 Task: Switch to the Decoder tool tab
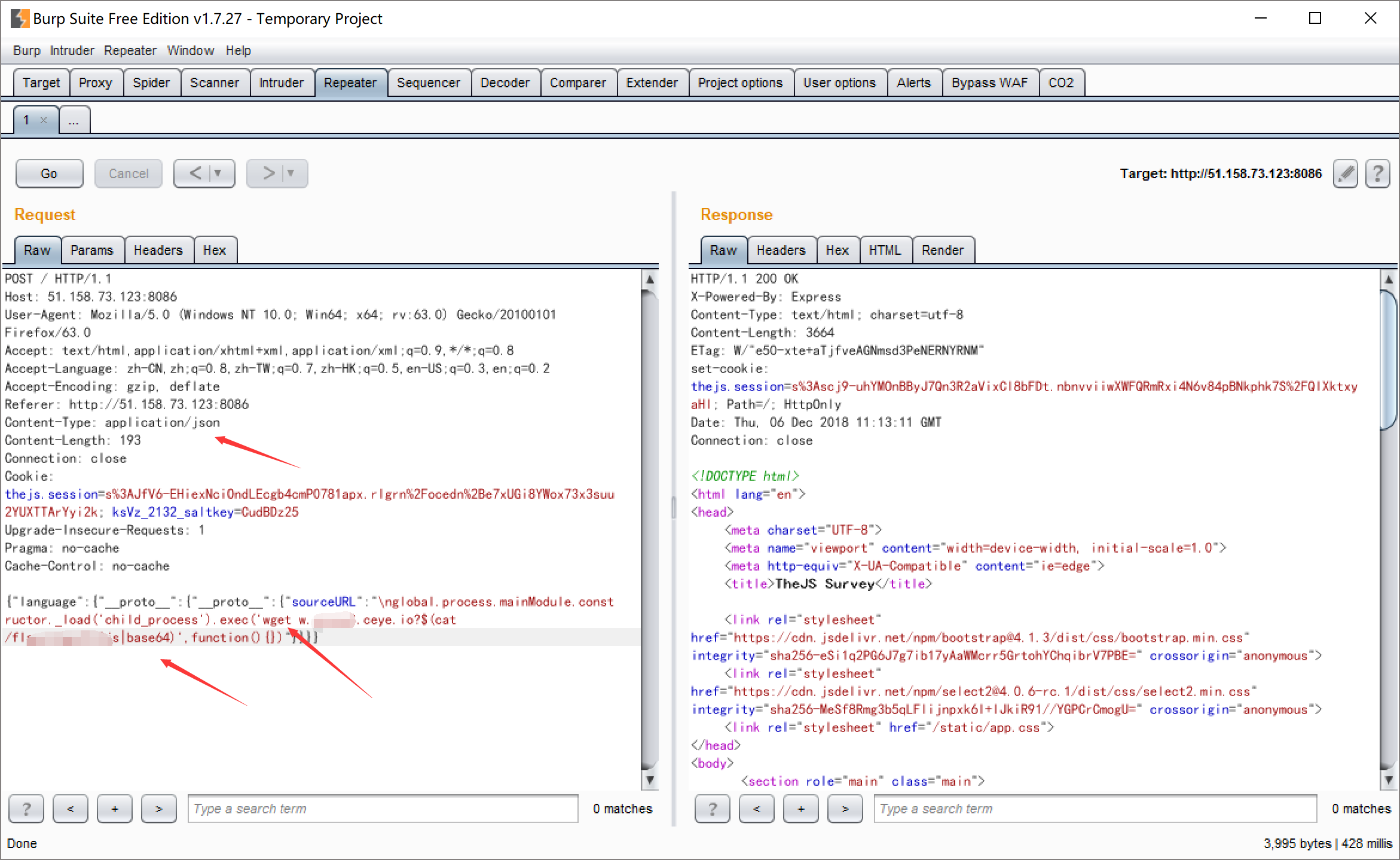click(x=505, y=83)
